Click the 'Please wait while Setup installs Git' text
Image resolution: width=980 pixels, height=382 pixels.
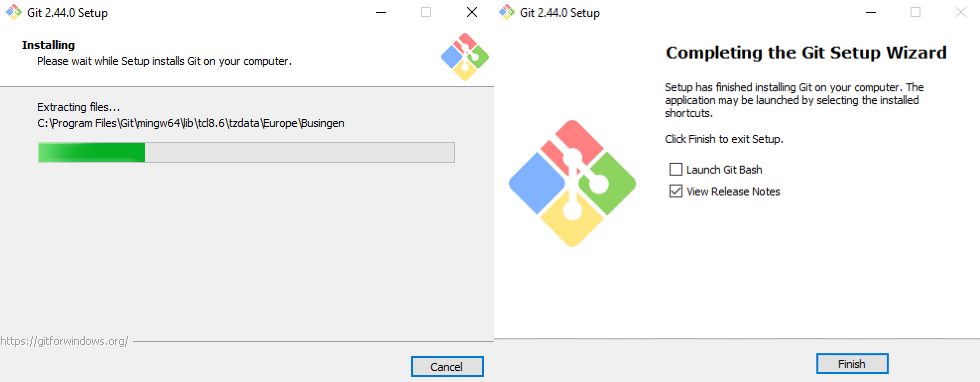pyautogui.click(x=164, y=62)
